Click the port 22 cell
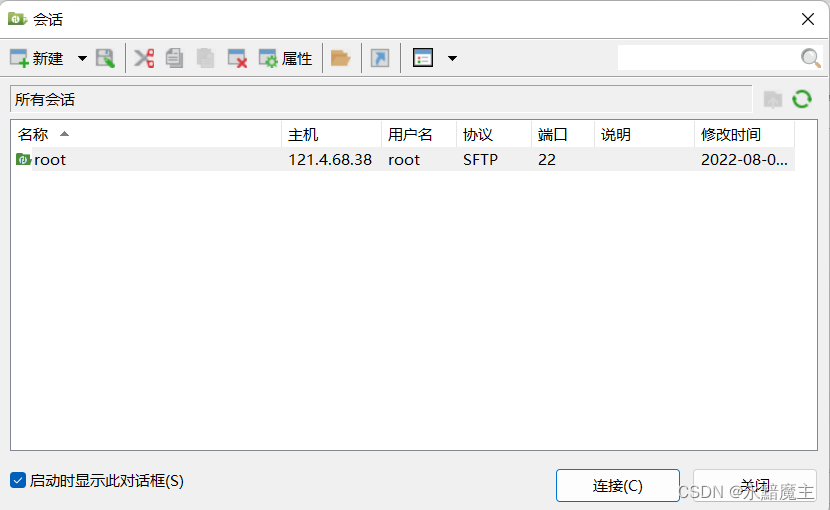Image resolution: width=830 pixels, height=510 pixels. pyautogui.click(x=547, y=159)
